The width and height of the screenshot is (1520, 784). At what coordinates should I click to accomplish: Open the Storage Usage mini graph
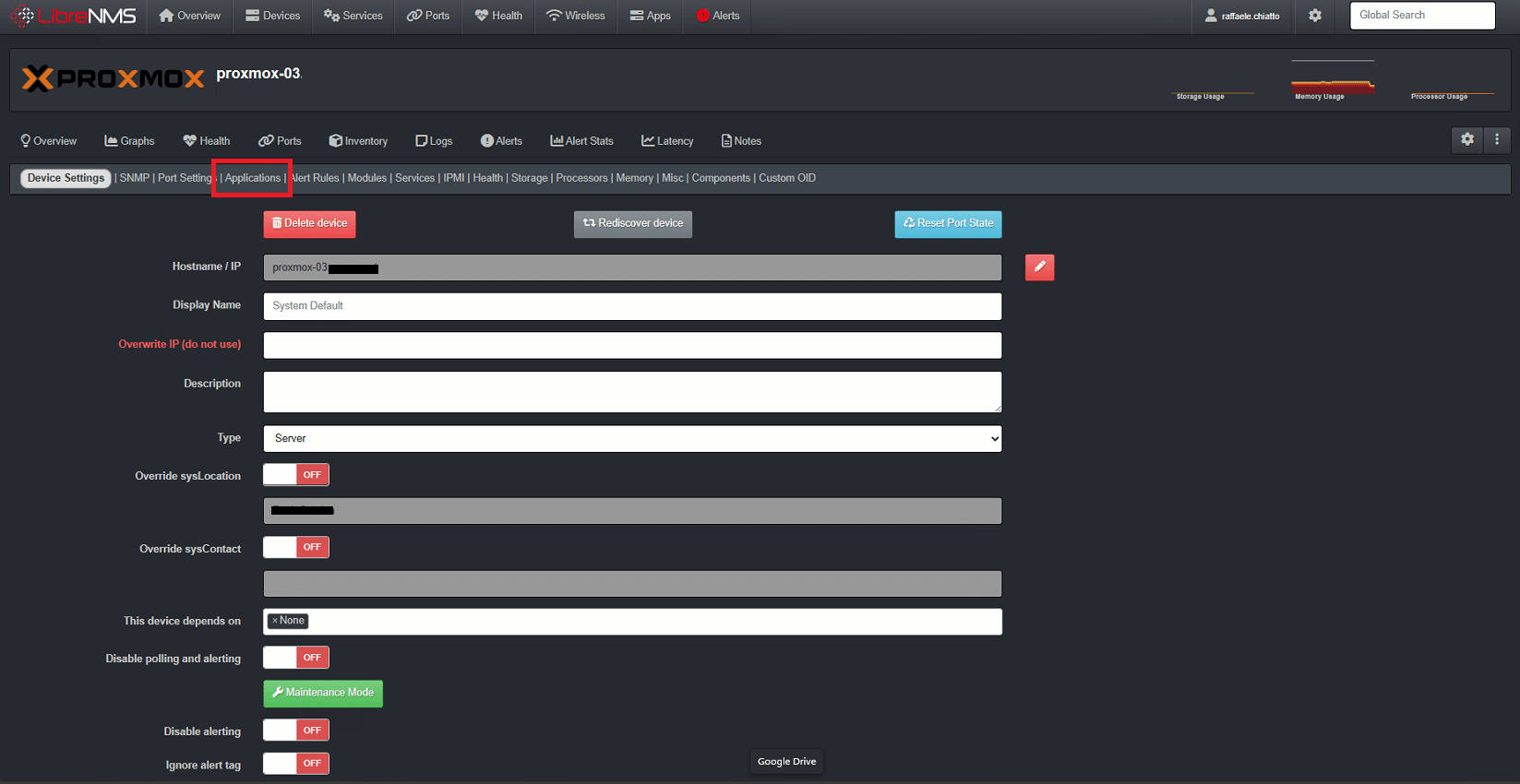tap(1213, 79)
